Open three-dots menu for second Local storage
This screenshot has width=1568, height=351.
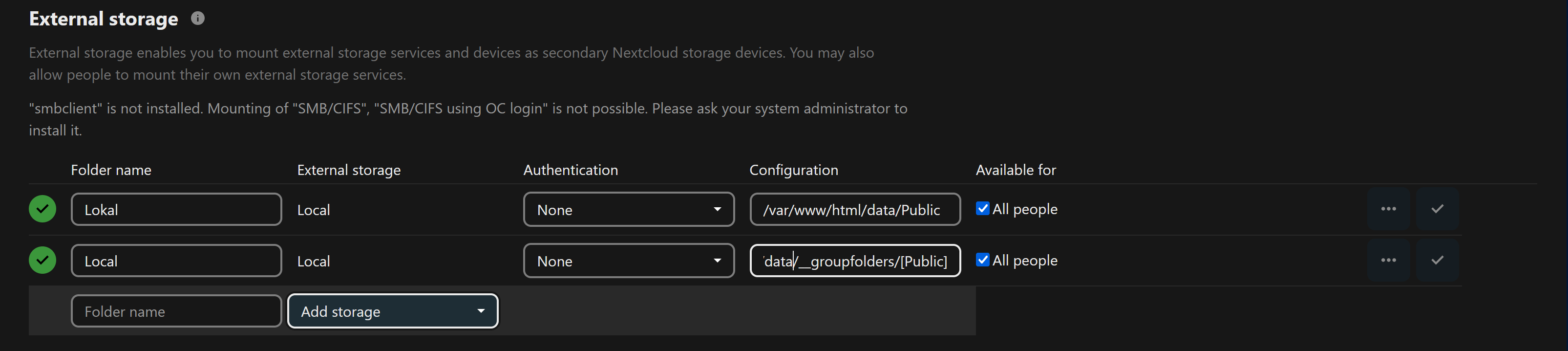pos(1388,260)
